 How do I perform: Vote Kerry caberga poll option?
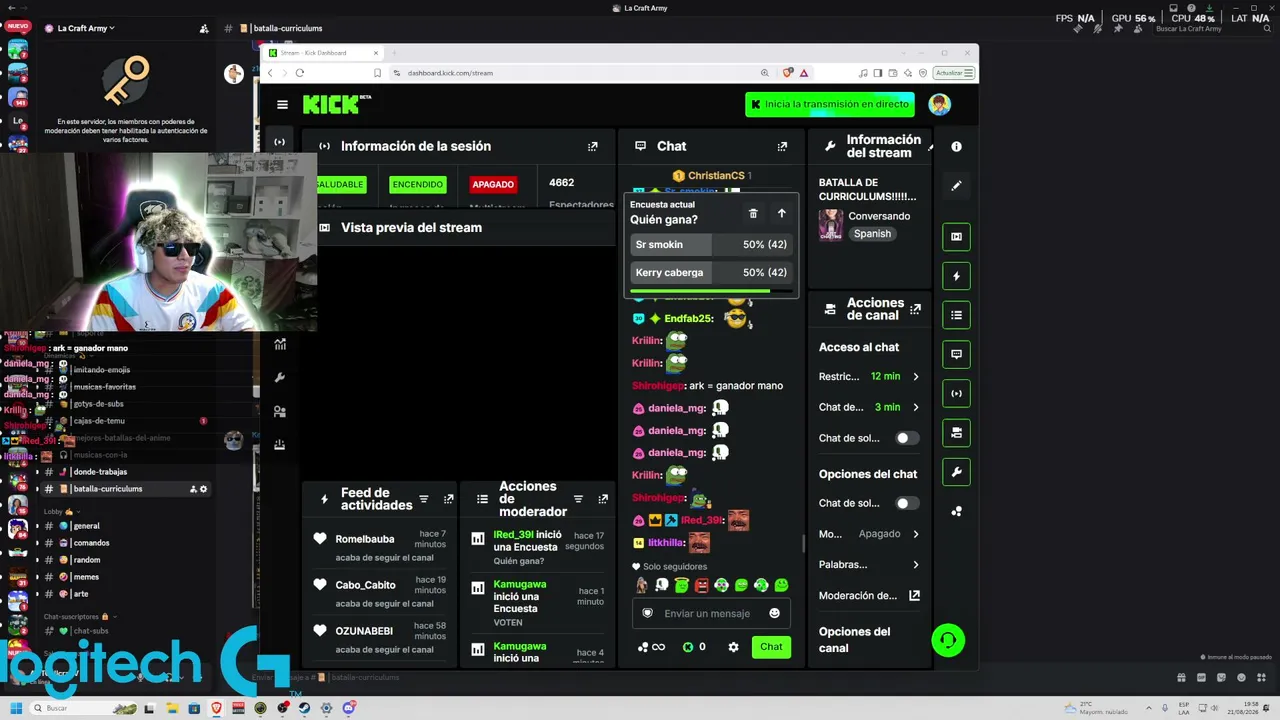[x=711, y=273]
